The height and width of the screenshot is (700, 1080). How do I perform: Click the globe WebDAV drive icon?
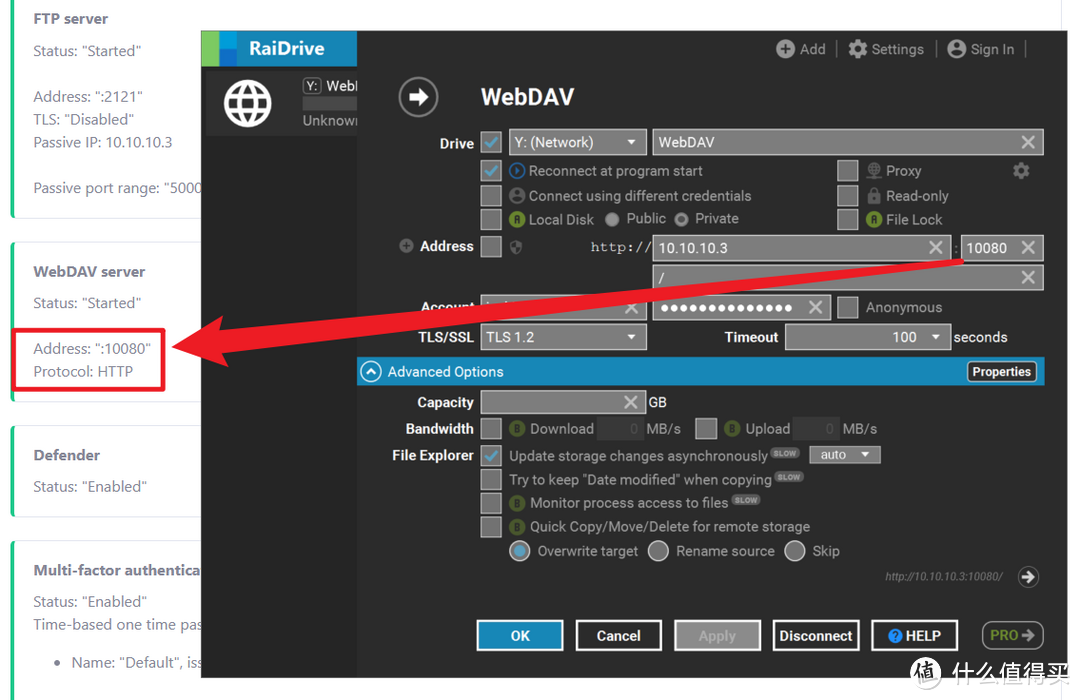(x=248, y=103)
